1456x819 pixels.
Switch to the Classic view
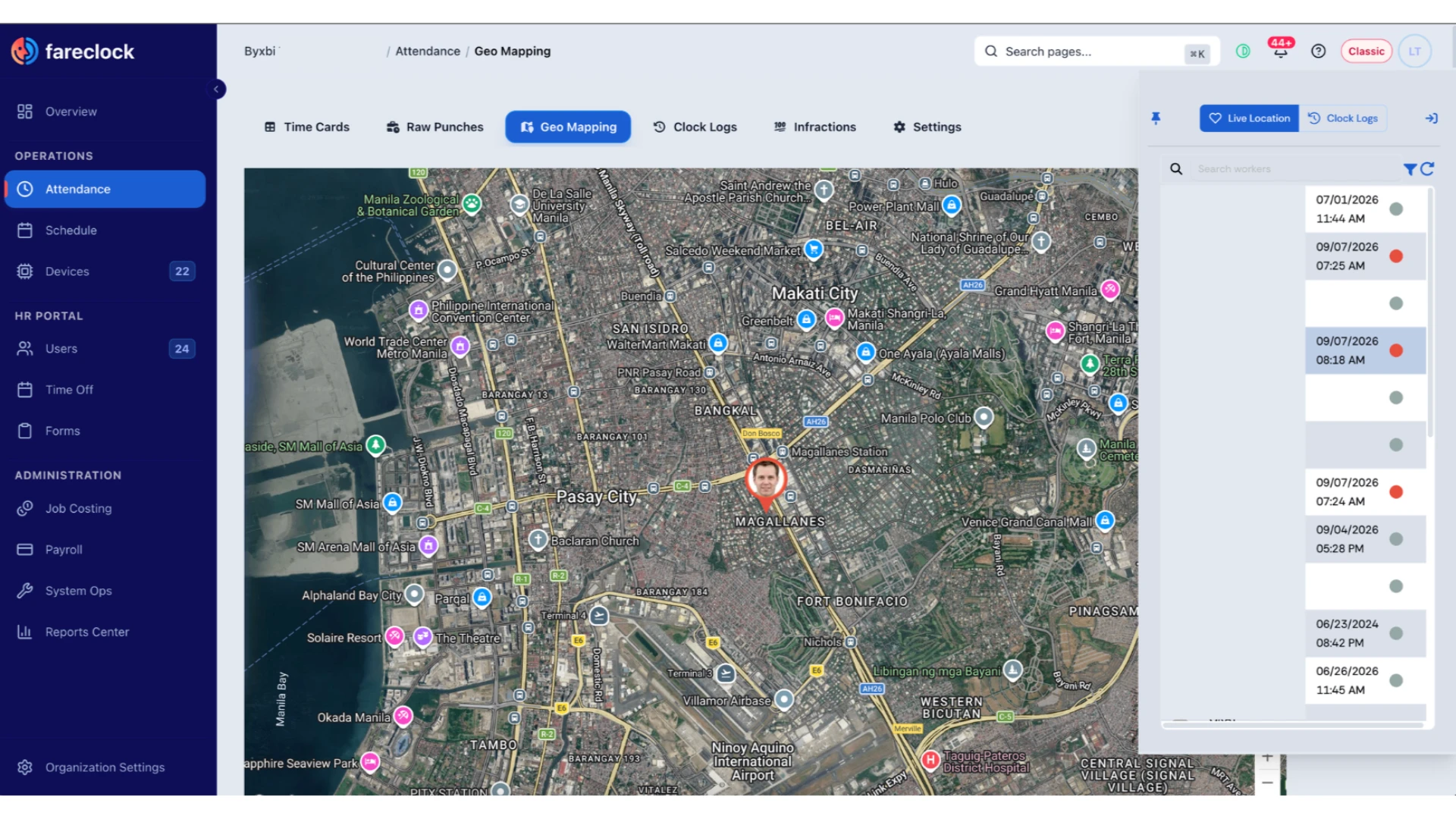[x=1367, y=51]
